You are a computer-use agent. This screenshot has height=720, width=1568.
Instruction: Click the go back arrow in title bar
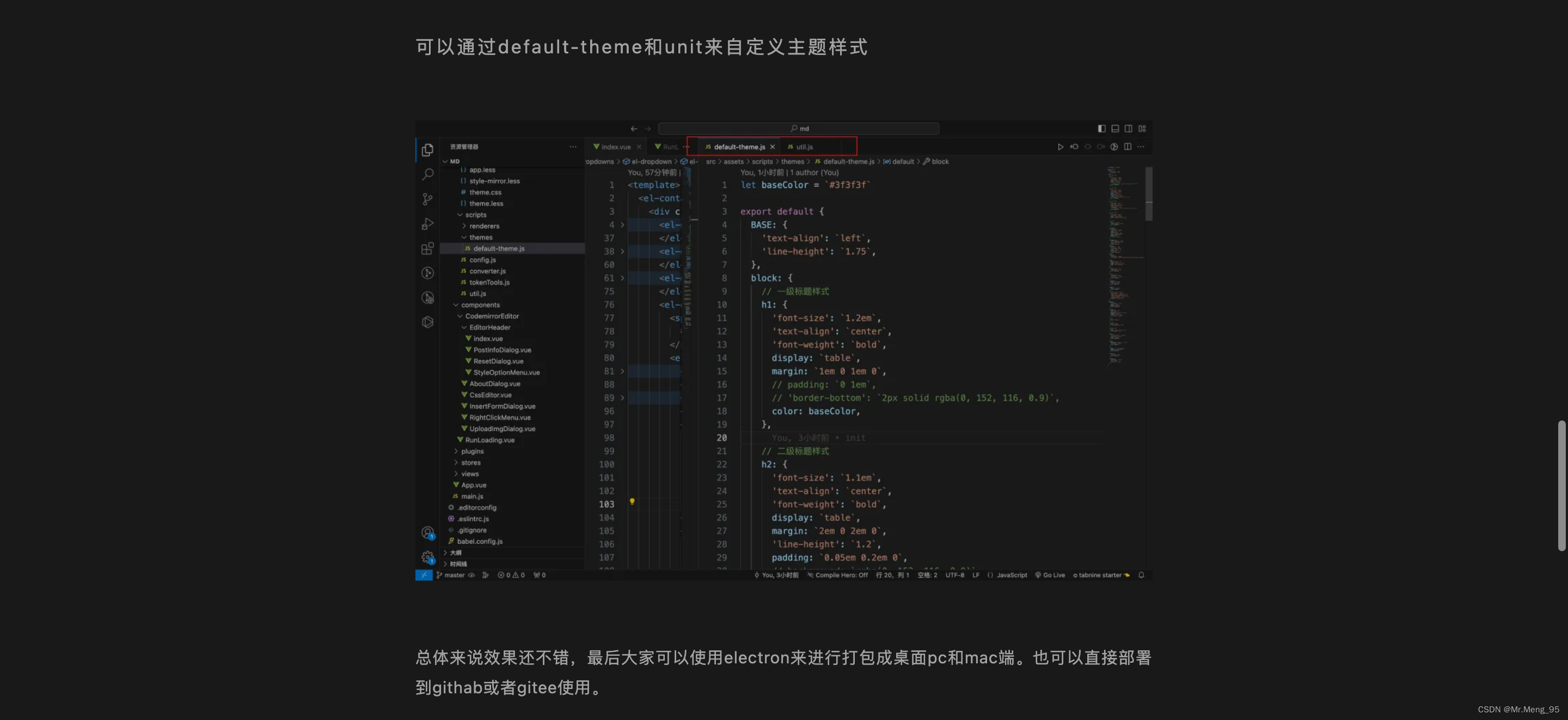pos(634,129)
